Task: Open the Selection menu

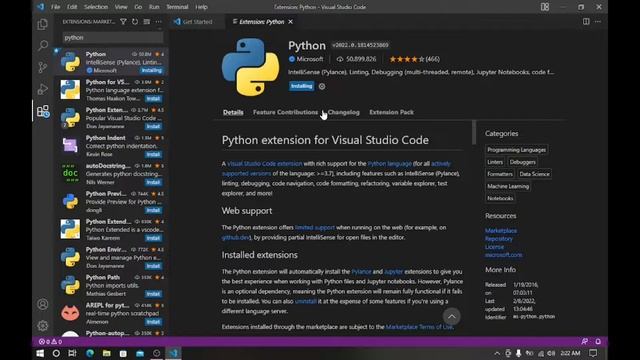Action: pos(96,7)
